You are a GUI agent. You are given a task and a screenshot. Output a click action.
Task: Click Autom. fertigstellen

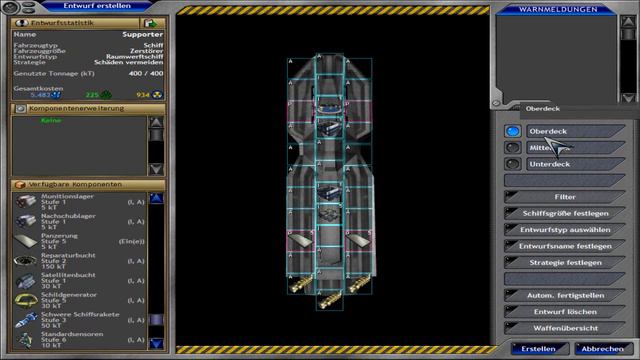565,295
